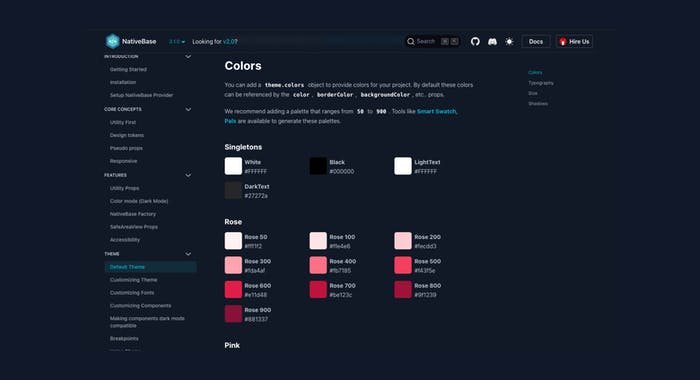Click the LightText swatch
Screen dimensions: 700x380
click(403, 166)
